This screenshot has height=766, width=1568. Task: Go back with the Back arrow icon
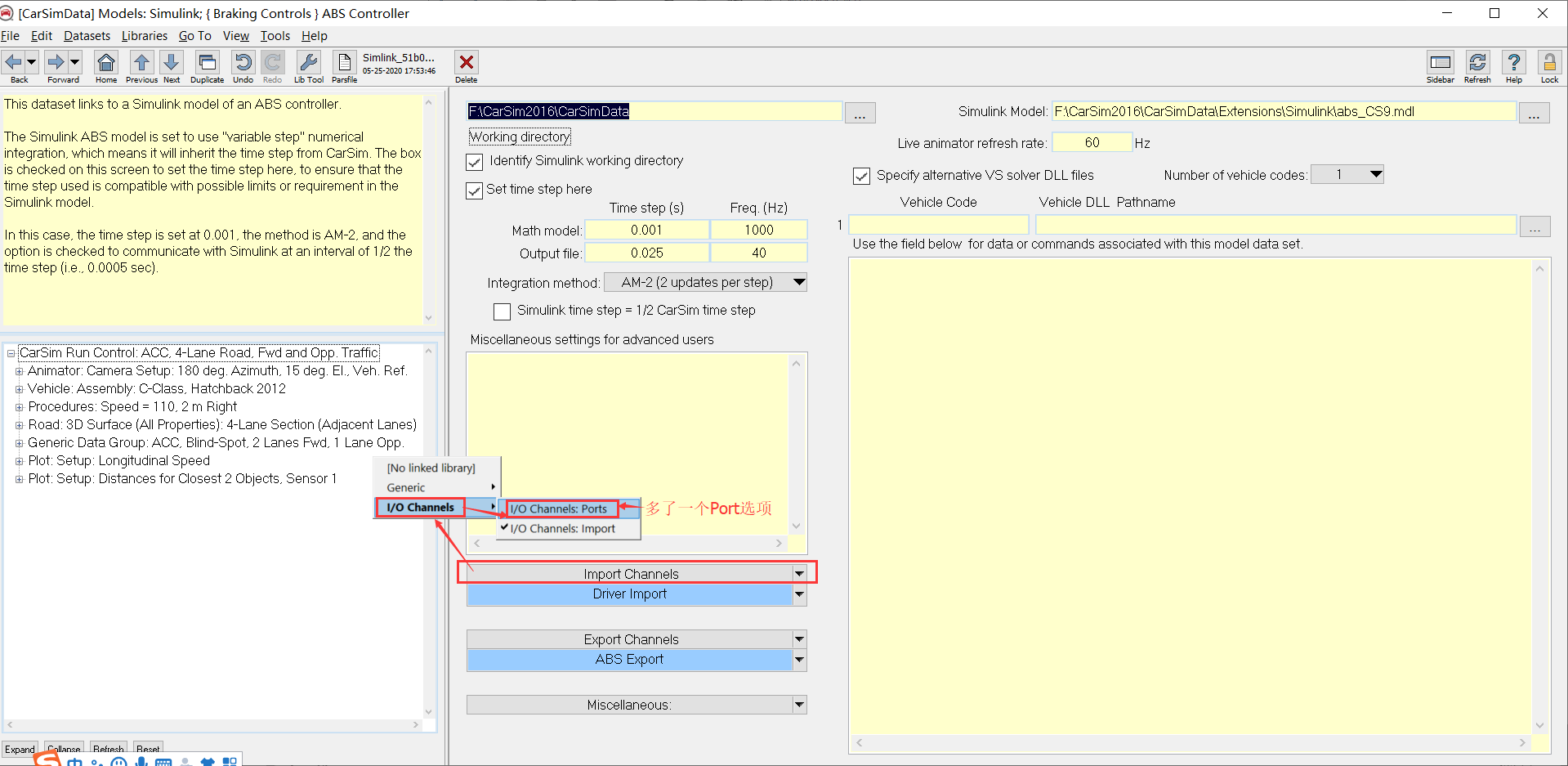pyautogui.click(x=14, y=62)
